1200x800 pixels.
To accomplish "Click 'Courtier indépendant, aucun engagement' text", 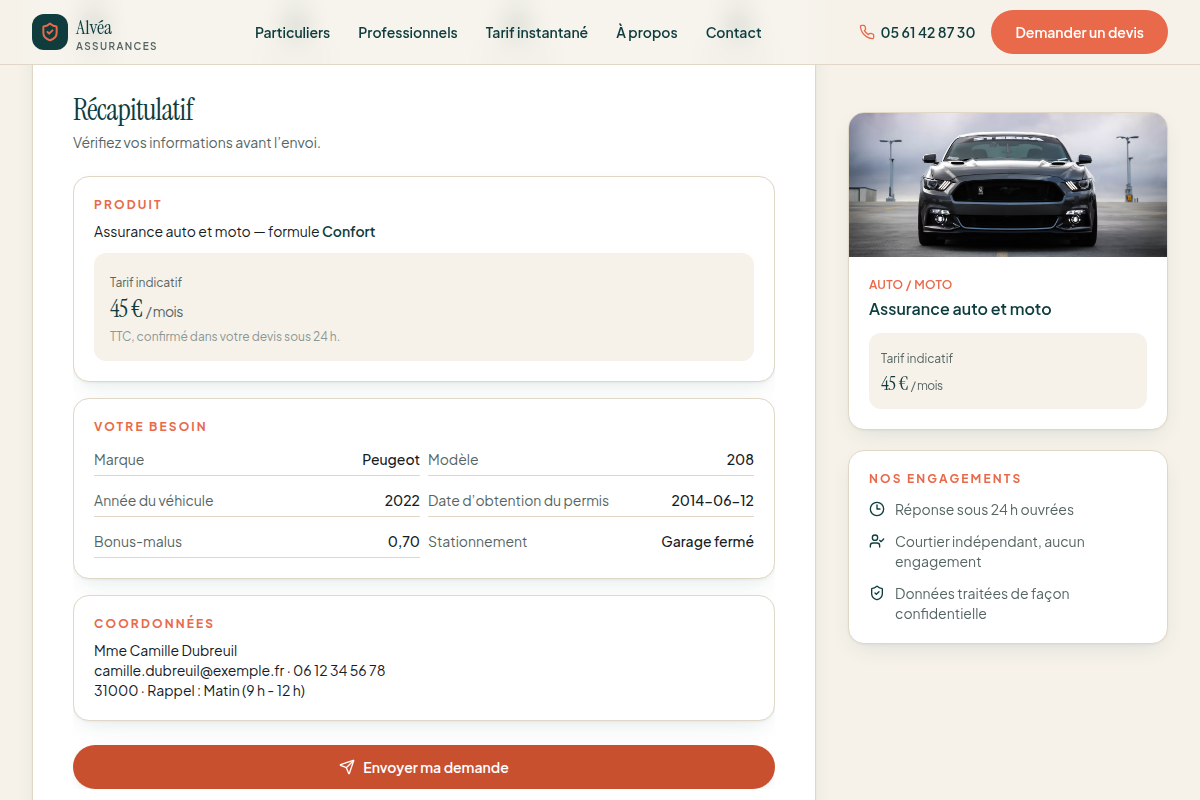I will click(x=990, y=552).
